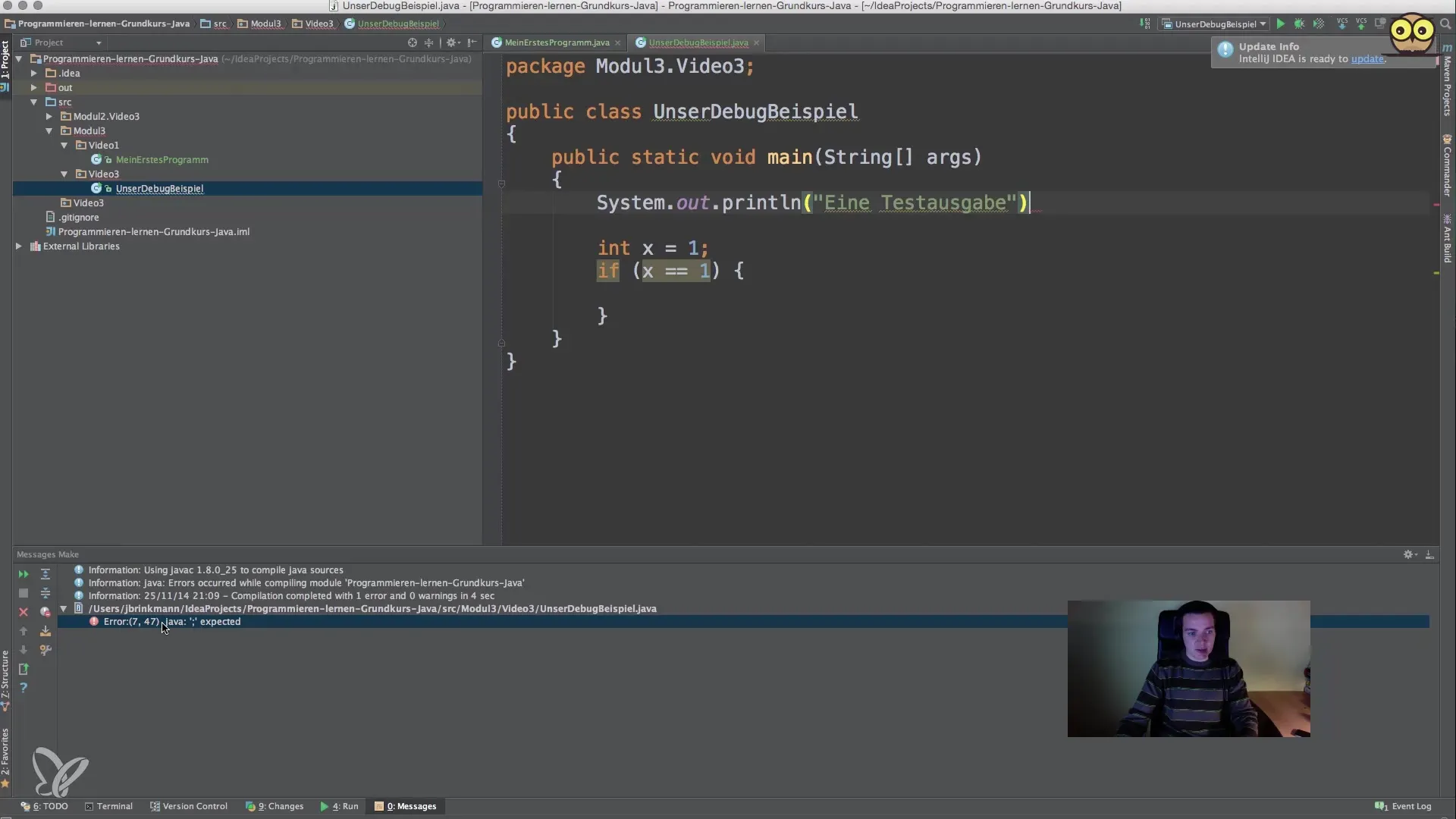The width and height of the screenshot is (1456, 819).
Task: Click scroll from source target icon
Action: click(x=413, y=42)
